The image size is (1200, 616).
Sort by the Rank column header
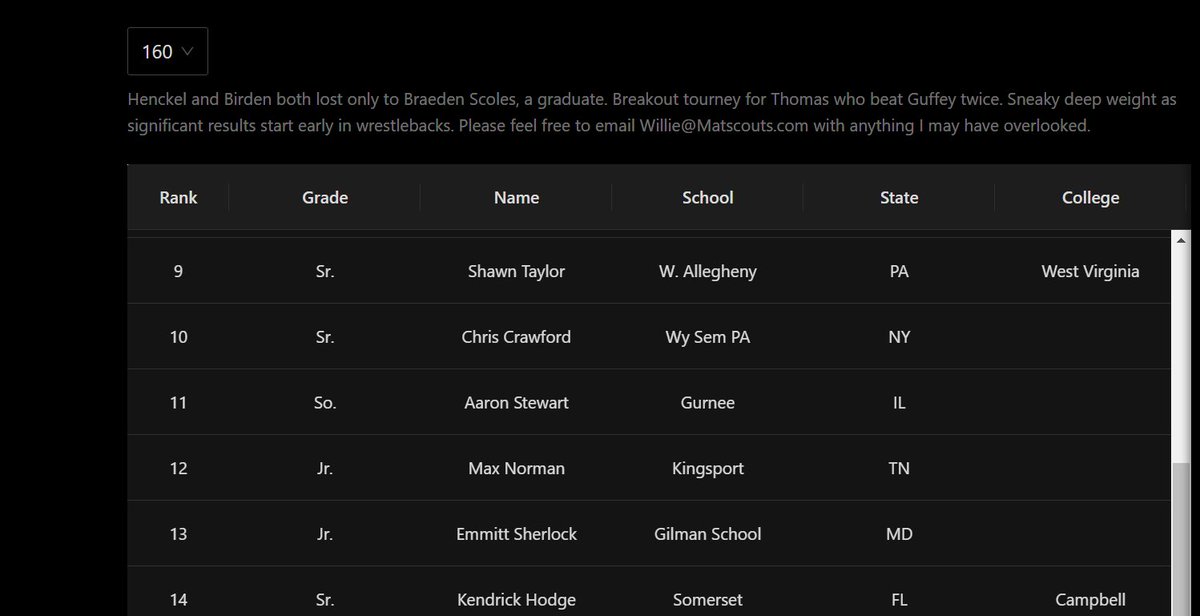(178, 197)
